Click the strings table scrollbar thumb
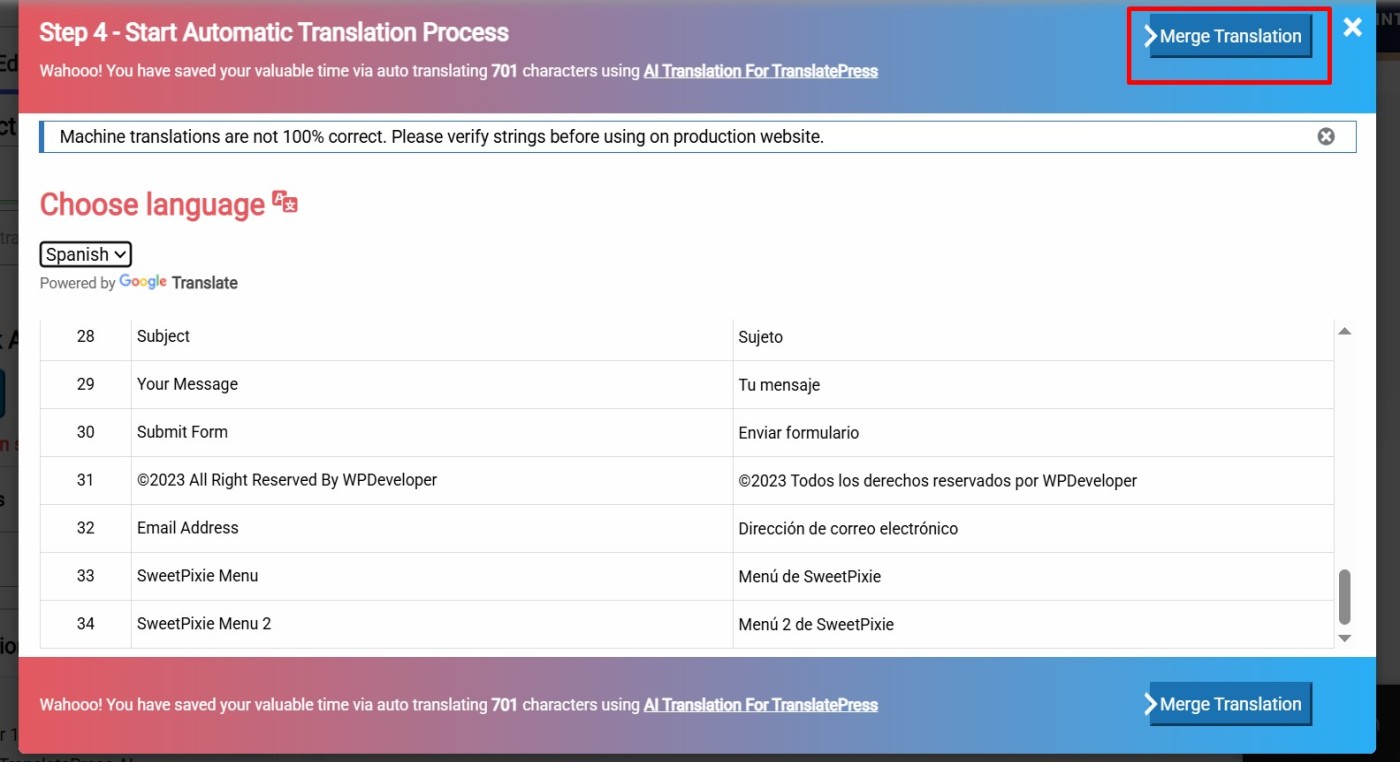1400x762 pixels. point(1344,596)
